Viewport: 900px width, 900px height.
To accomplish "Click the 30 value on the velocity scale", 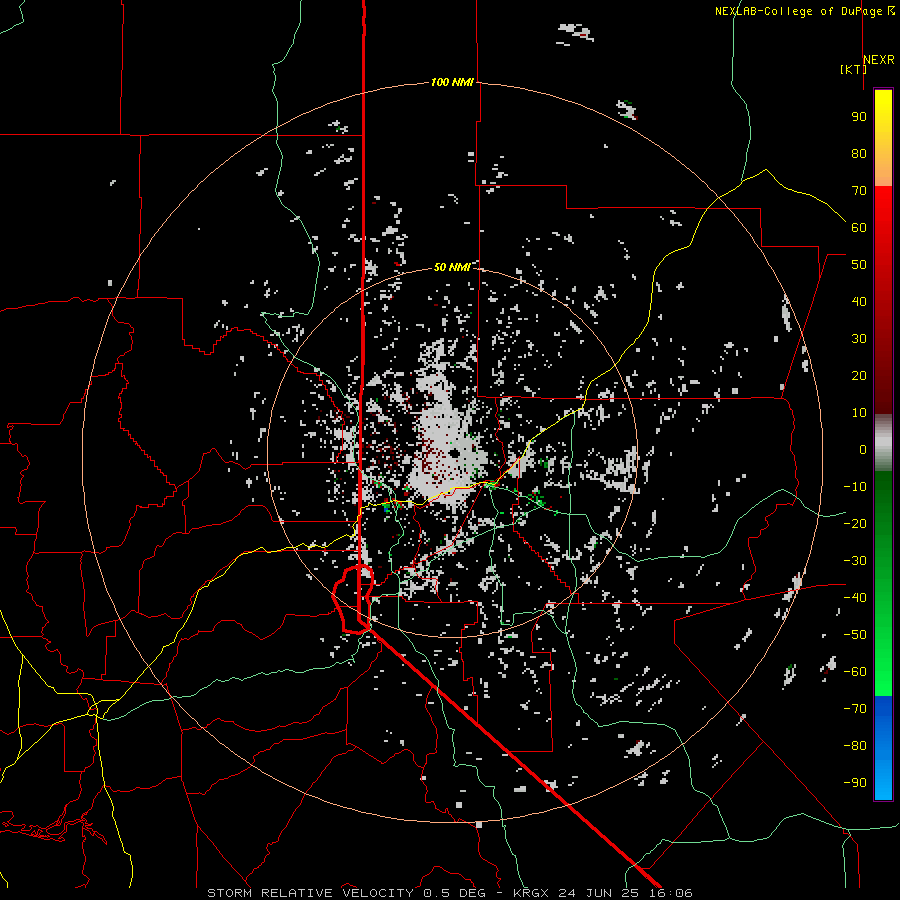I will click(x=859, y=339).
